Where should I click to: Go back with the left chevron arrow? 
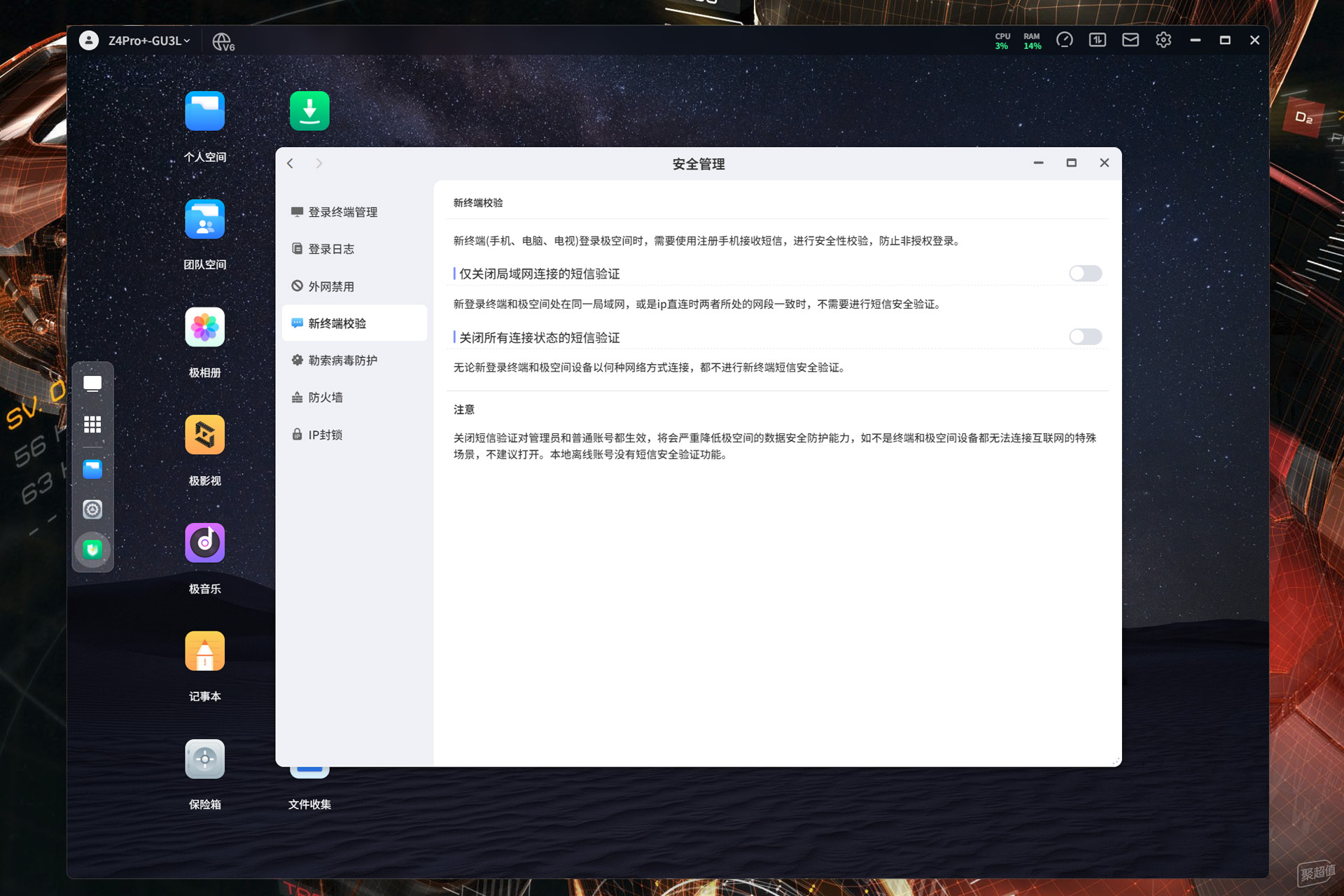click(290, 163)
